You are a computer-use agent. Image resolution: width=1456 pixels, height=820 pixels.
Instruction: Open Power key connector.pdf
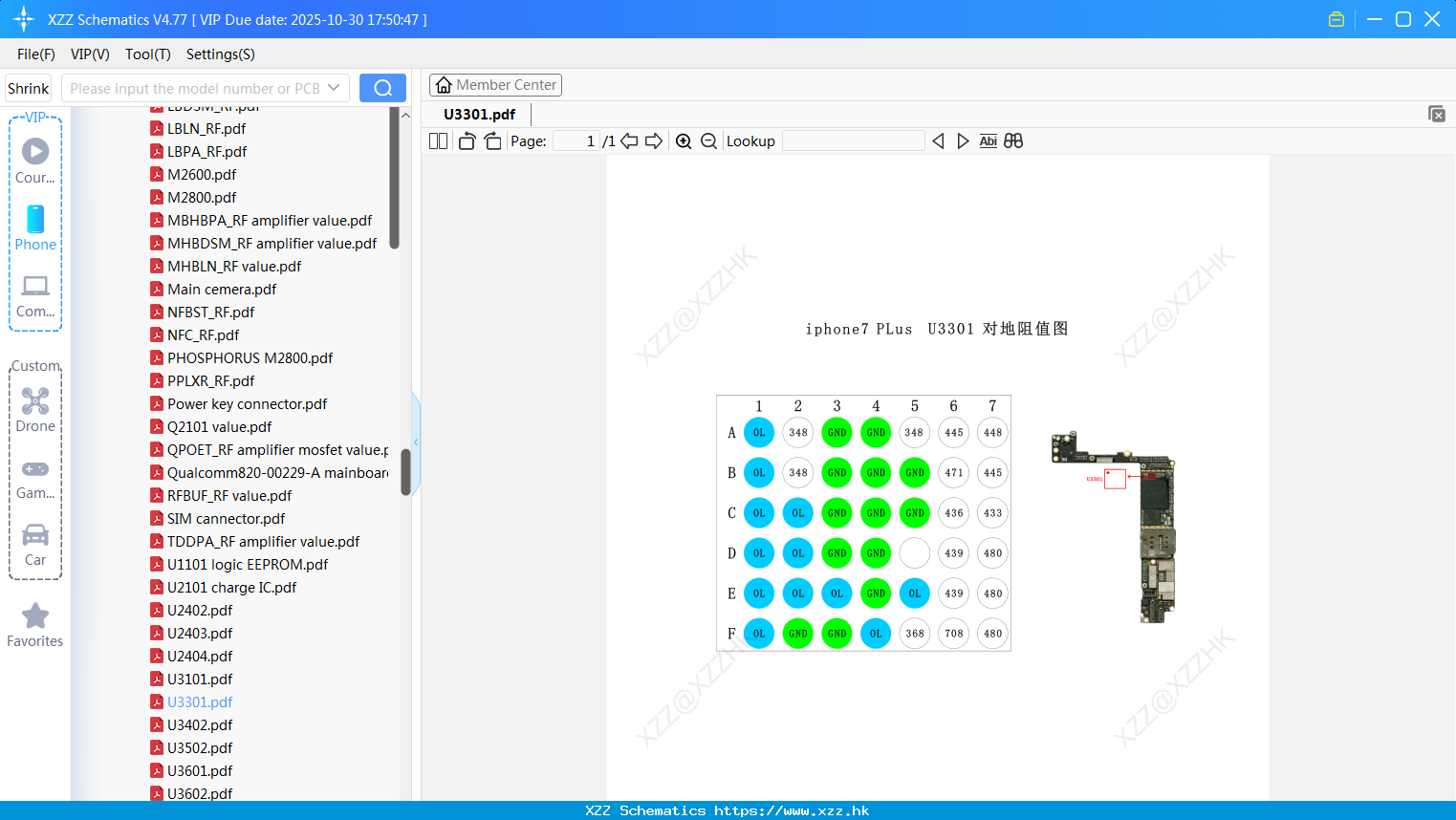239,403
